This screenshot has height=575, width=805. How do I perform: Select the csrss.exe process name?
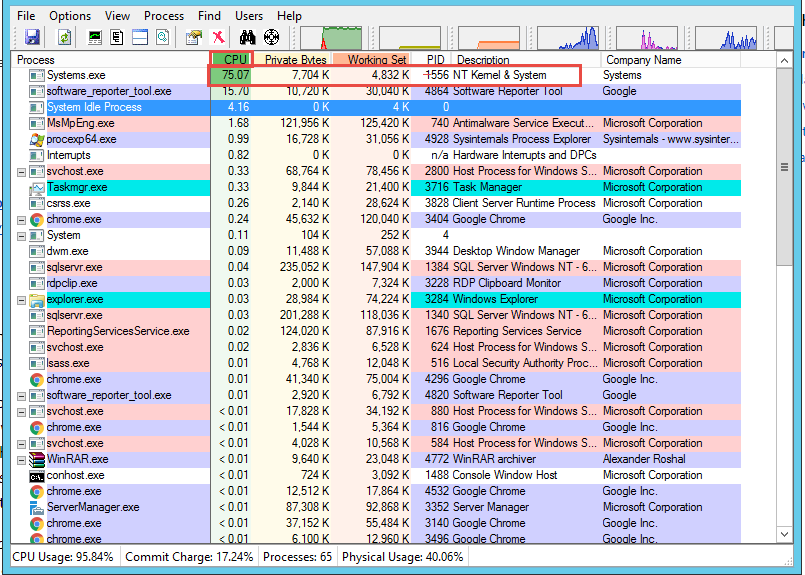pyautogui.click(x=68, y=203)
